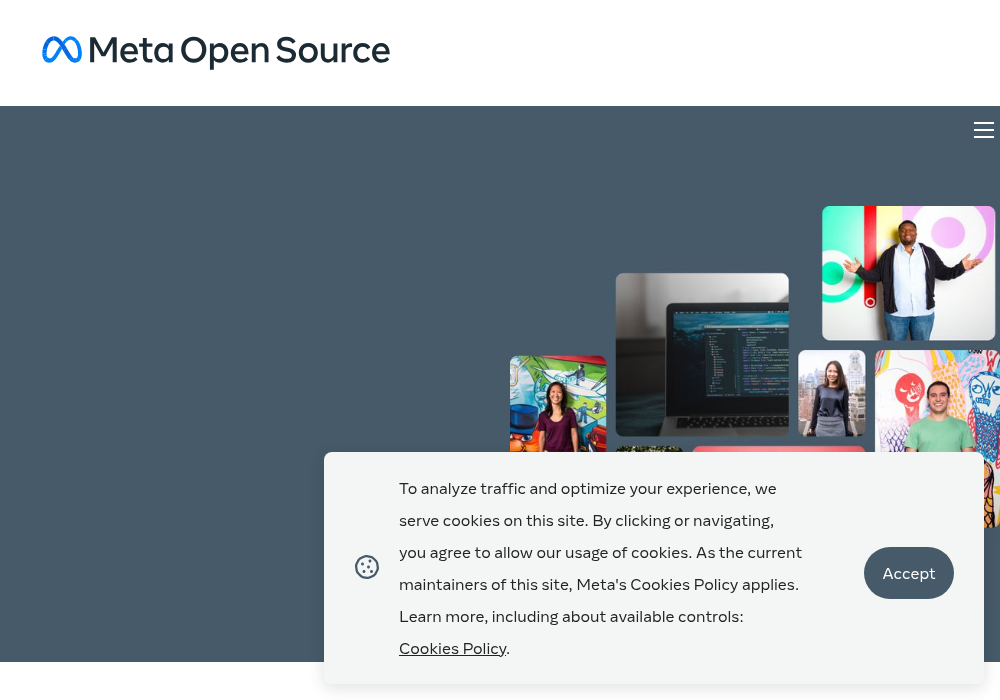Click the text 'Learn more, including about available controls:'

(571, 617)
